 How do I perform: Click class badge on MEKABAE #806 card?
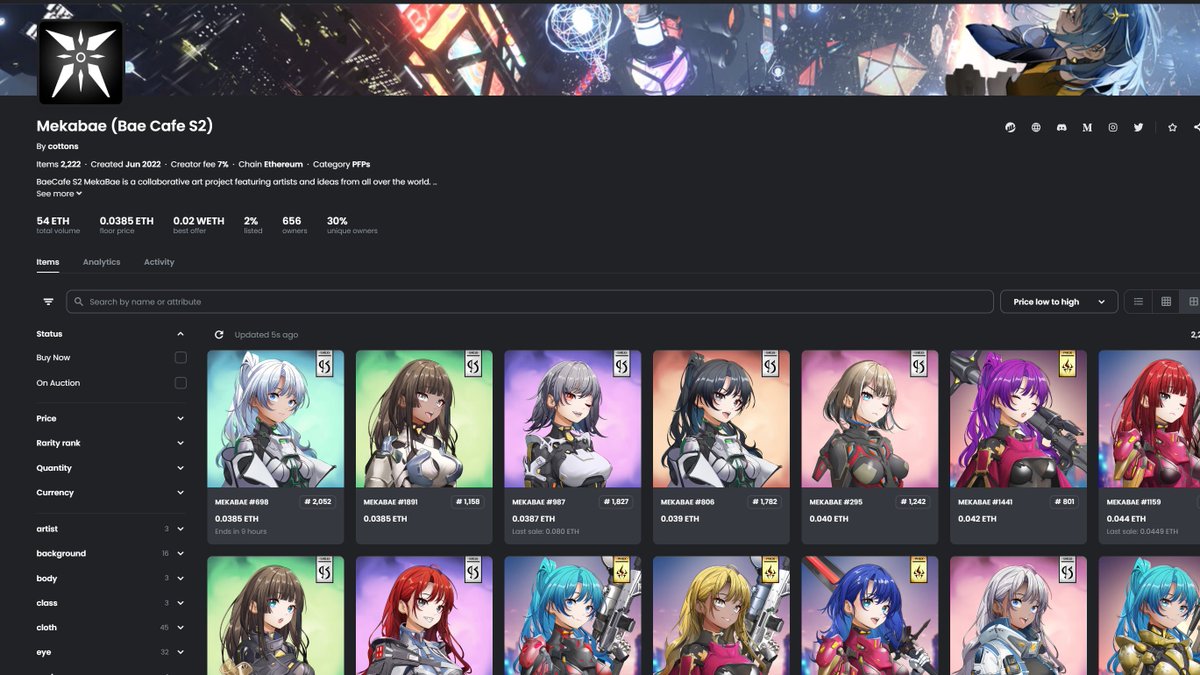770,364
